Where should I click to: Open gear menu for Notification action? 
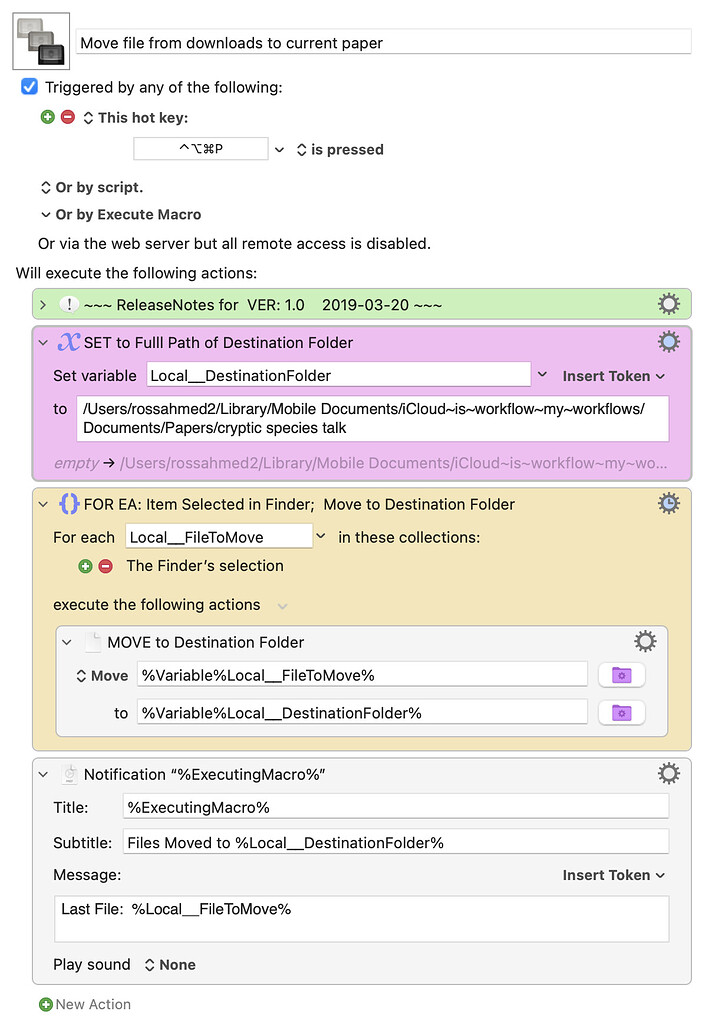tap(669, 774)
